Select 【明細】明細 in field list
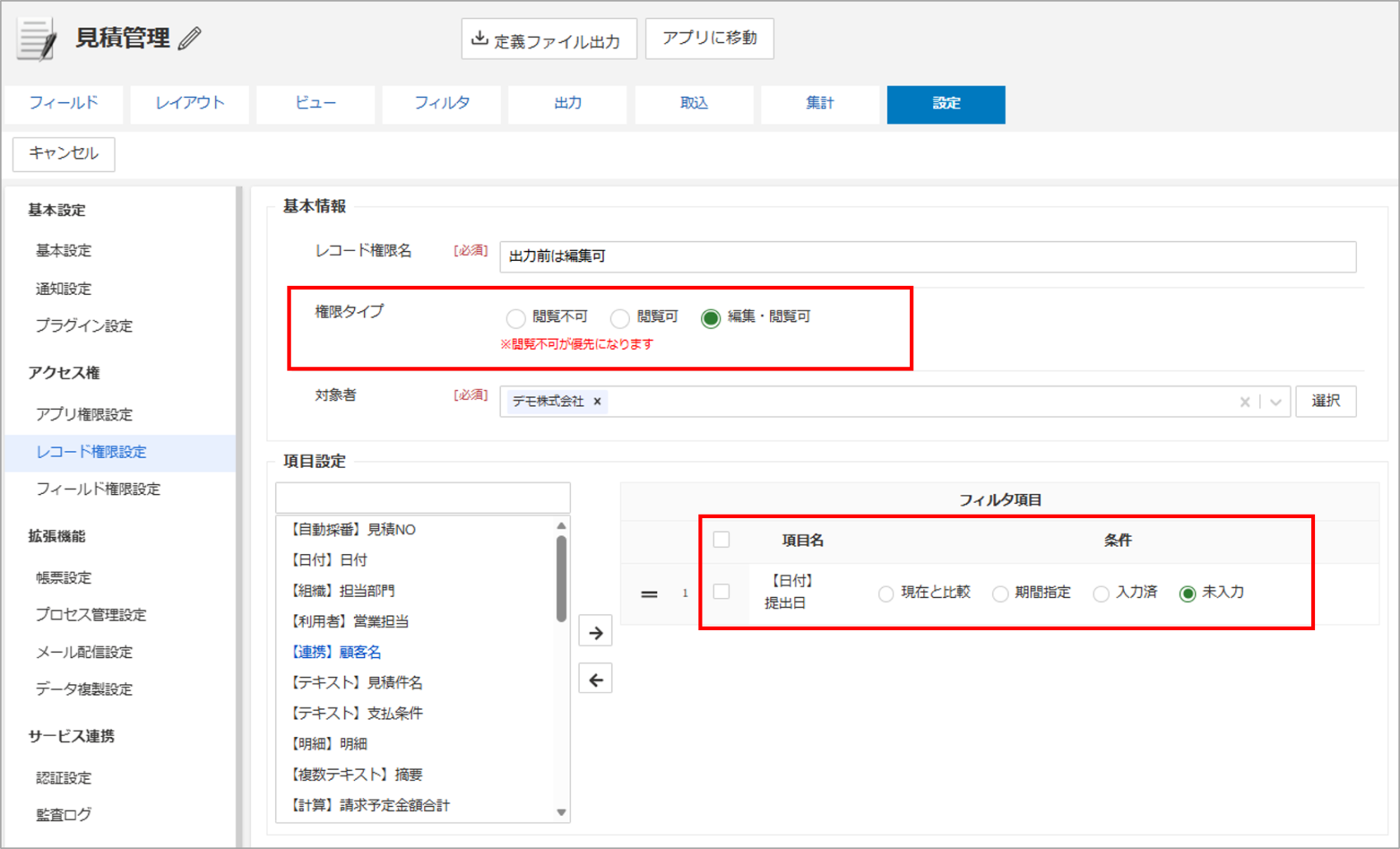 point(416,744)
